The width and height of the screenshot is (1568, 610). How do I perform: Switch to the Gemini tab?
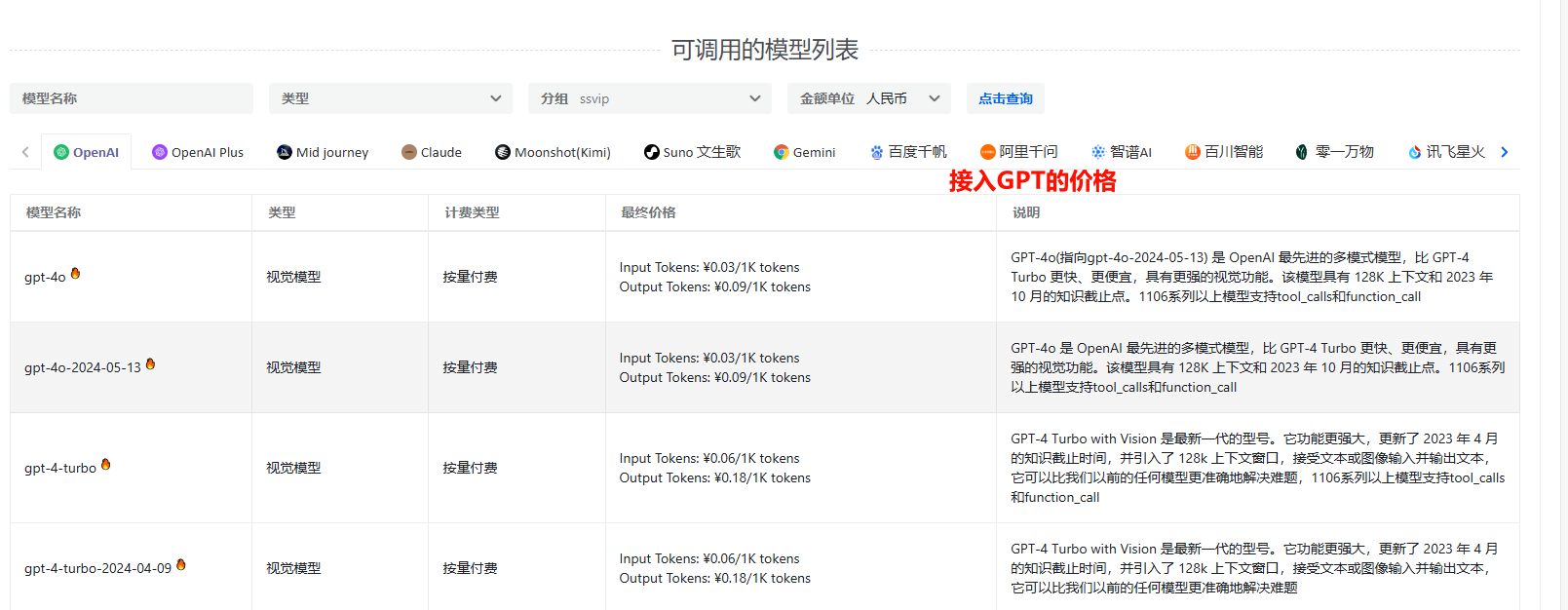805,152
